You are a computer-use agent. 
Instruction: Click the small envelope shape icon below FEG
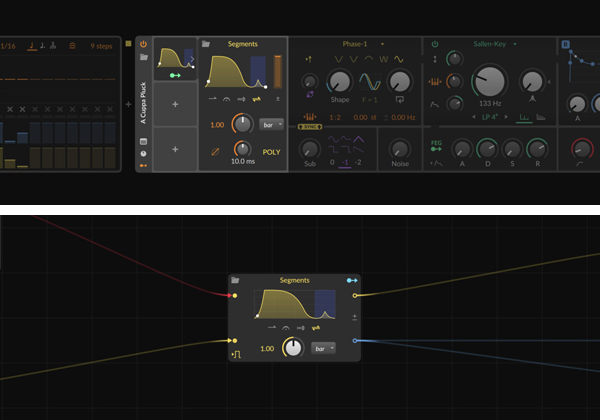coord(436,163)
